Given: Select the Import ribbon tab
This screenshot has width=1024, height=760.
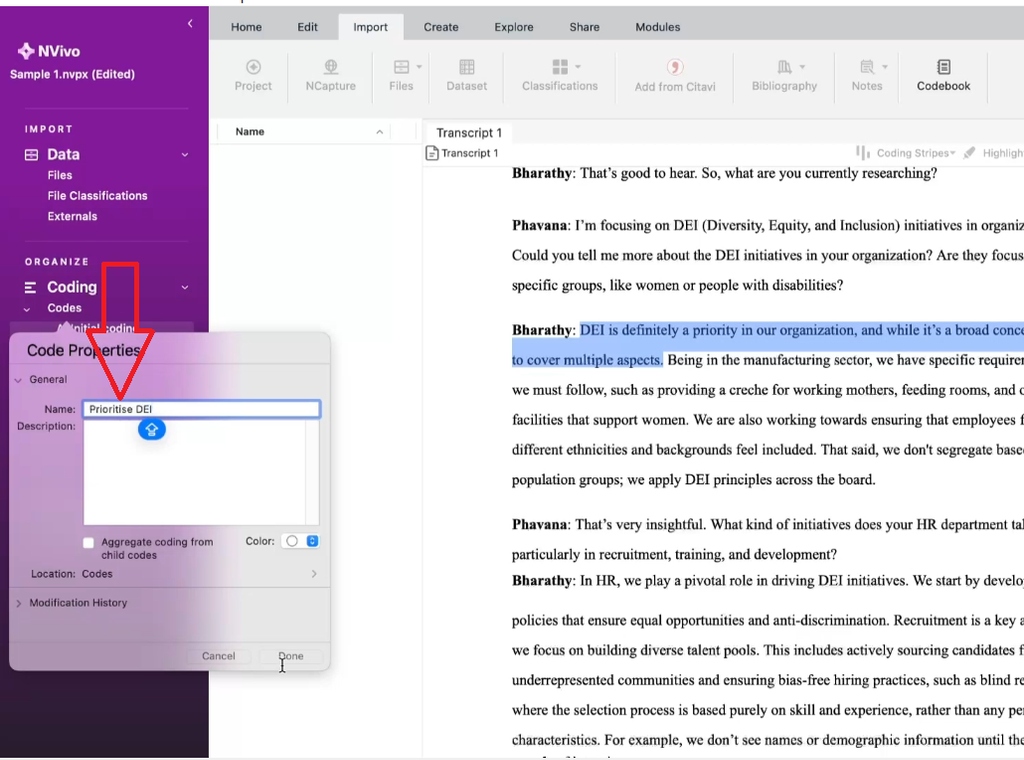Looking at the screenshot, I should point(370,27).
